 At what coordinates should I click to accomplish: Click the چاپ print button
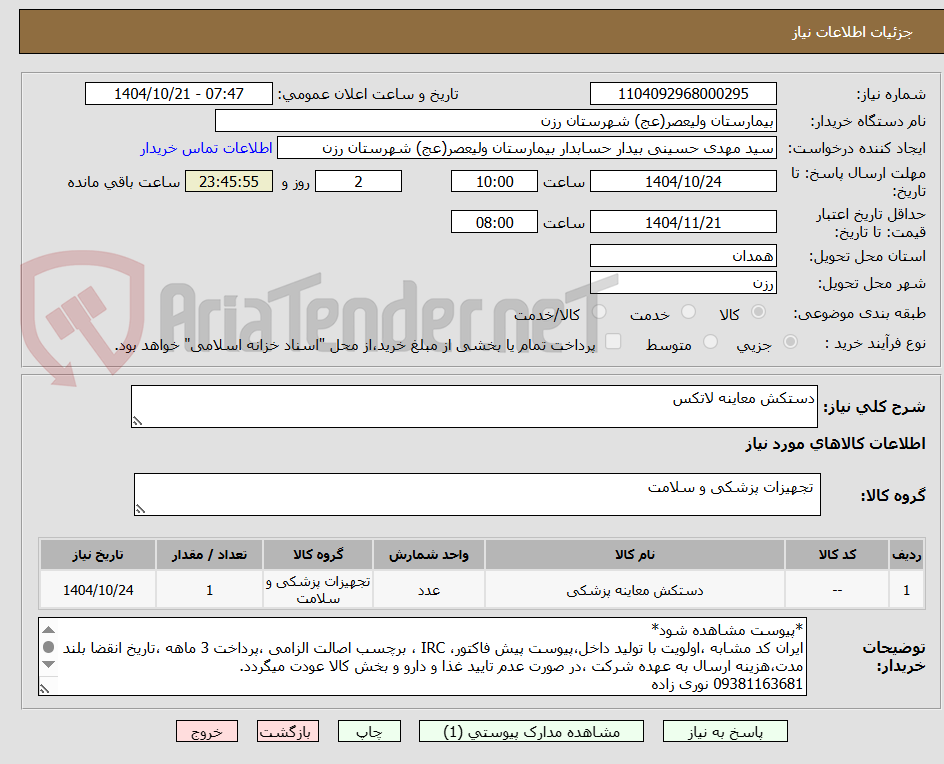coord(368,731)
